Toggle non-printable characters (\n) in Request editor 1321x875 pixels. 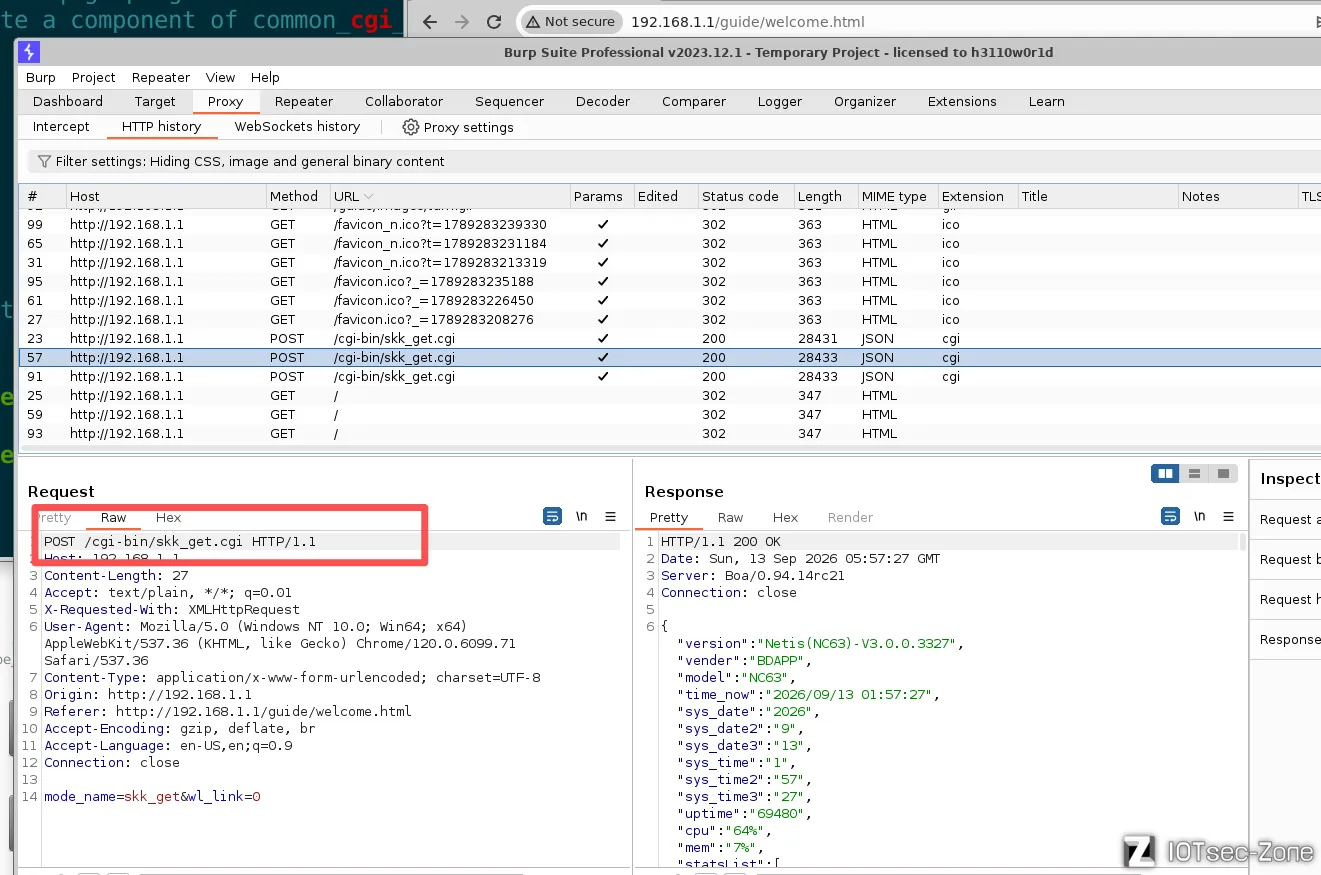582,517
